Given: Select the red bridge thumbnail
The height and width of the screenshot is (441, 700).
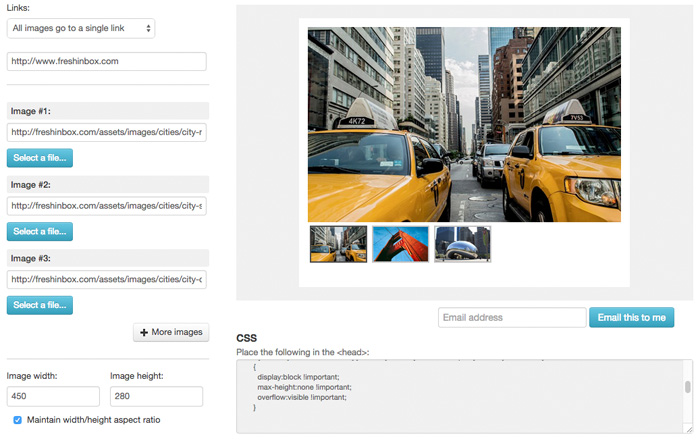Looking at the screenshot, I should pos(400,244).
